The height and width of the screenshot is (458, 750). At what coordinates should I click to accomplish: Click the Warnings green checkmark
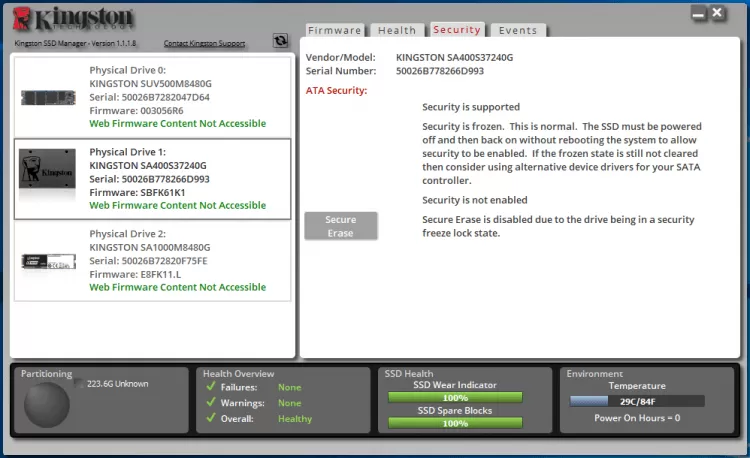tap(209, 403)
